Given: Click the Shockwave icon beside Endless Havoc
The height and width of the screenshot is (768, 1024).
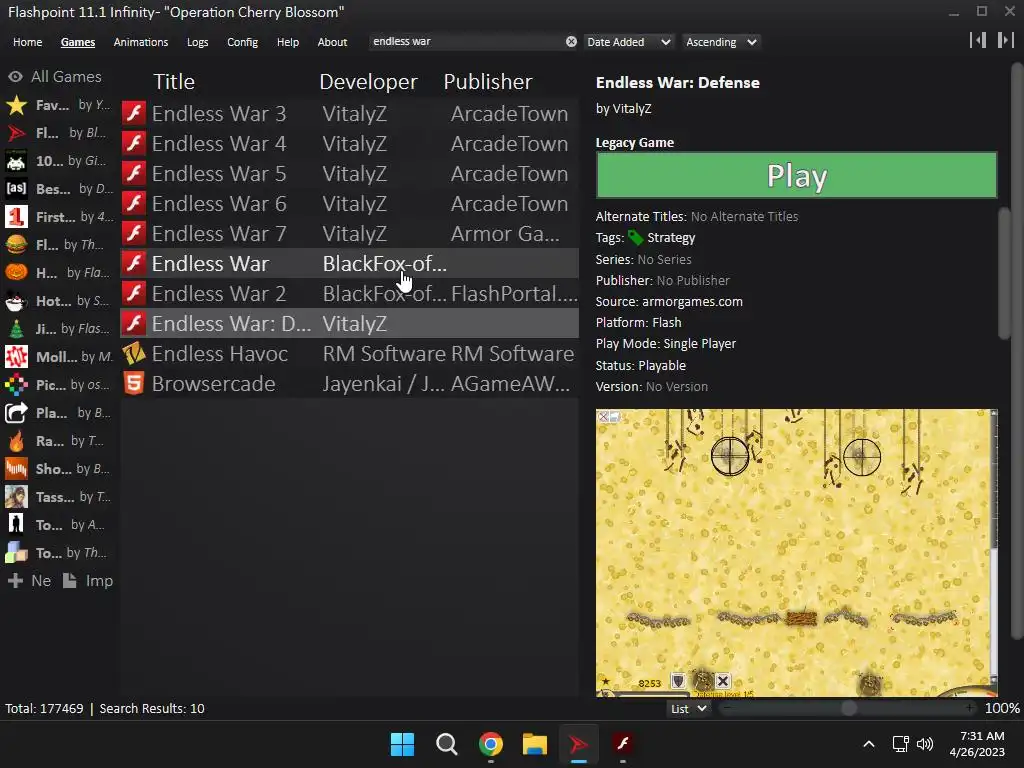Looking at the screenshot, I should pyautogui.click(x=134, y=353).
